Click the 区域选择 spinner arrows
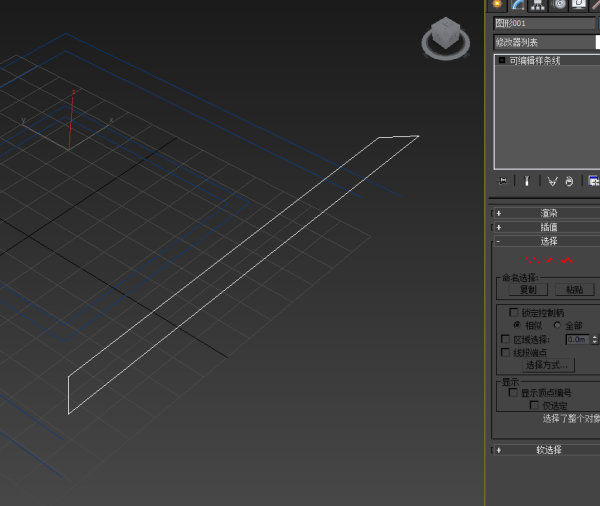This screenshot has height=506, width=600. 594,340
